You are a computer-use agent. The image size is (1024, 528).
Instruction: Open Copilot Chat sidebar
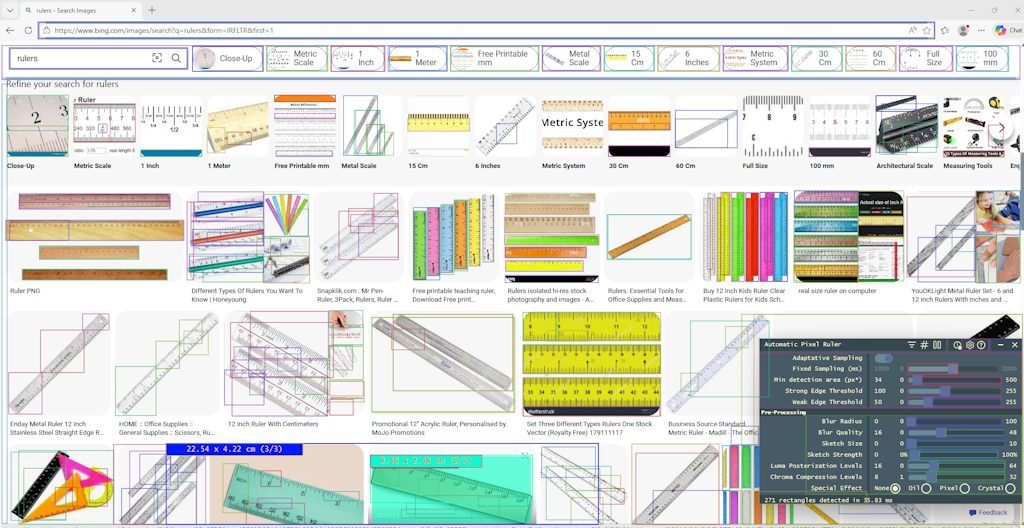(x=1008, y=31)
